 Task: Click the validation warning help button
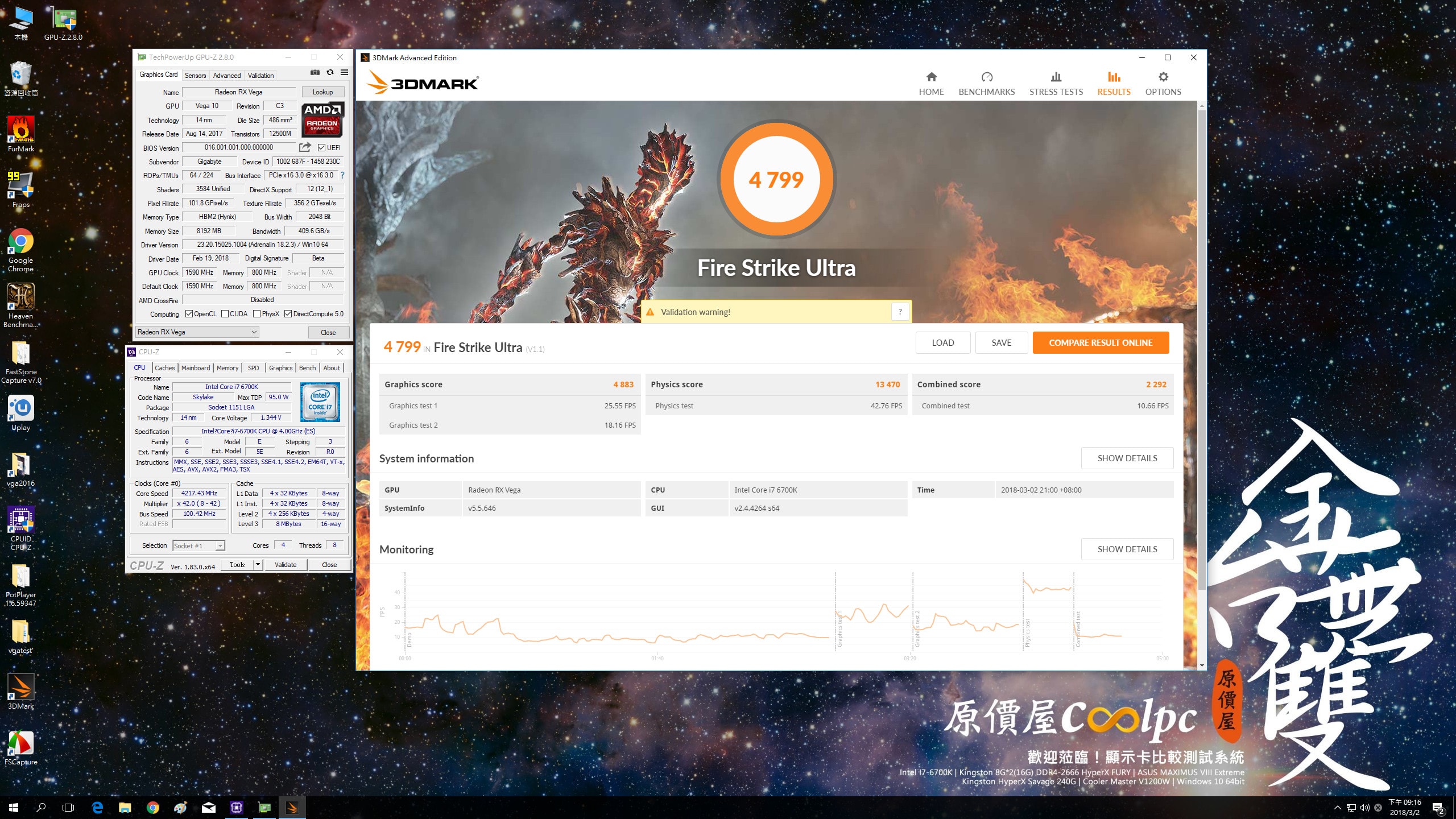click(x=900, y=312)
